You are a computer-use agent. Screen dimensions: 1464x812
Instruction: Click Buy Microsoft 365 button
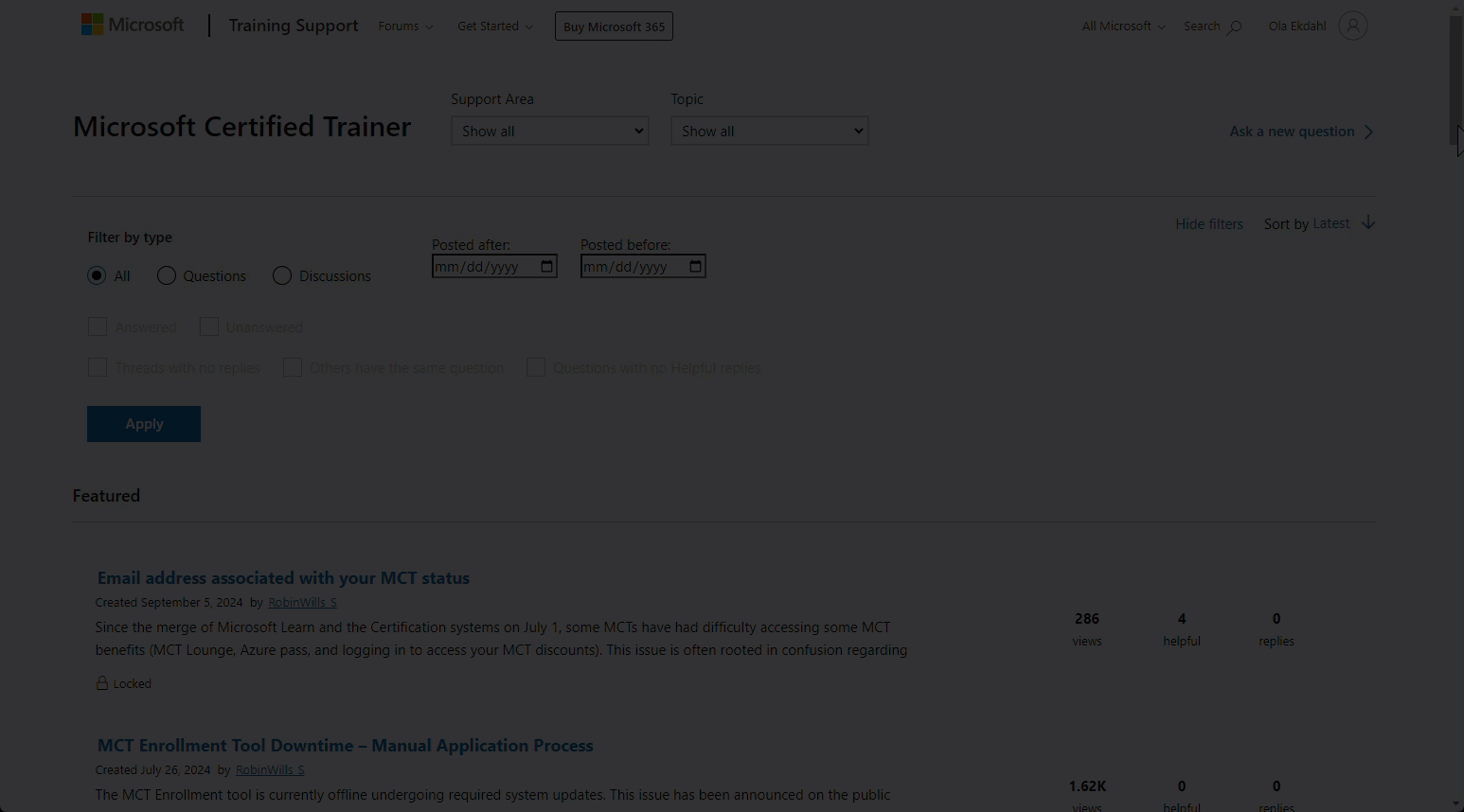tap(614, 26)
